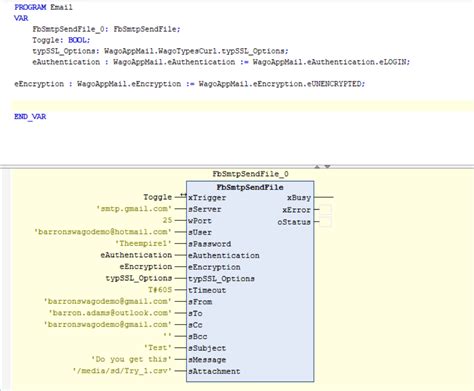Select the empty '' value at sBcc
Viewport: 474px width, 391px height.
[167, 336]
